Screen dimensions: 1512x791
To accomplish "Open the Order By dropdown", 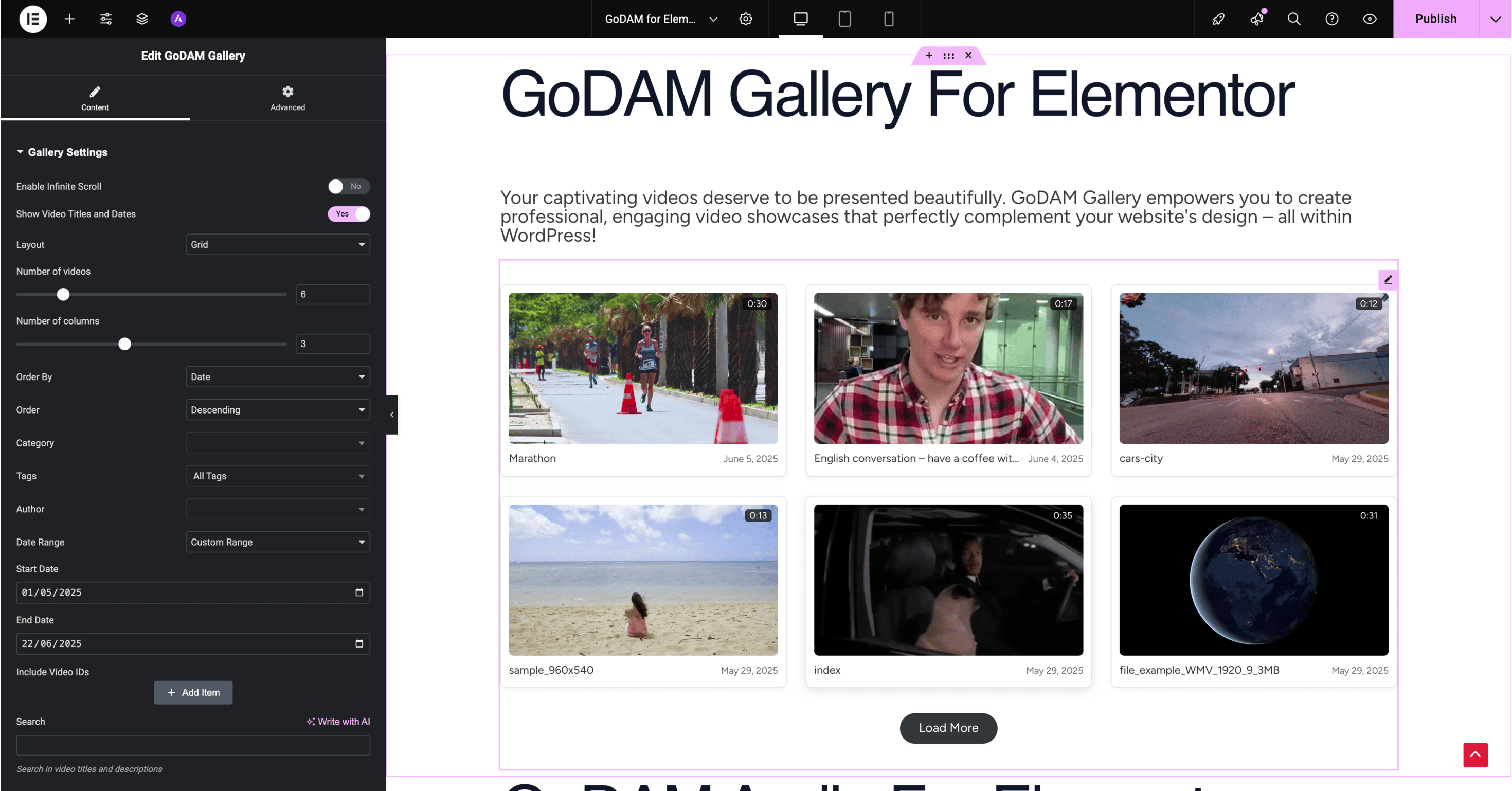I will pos(278,376).
